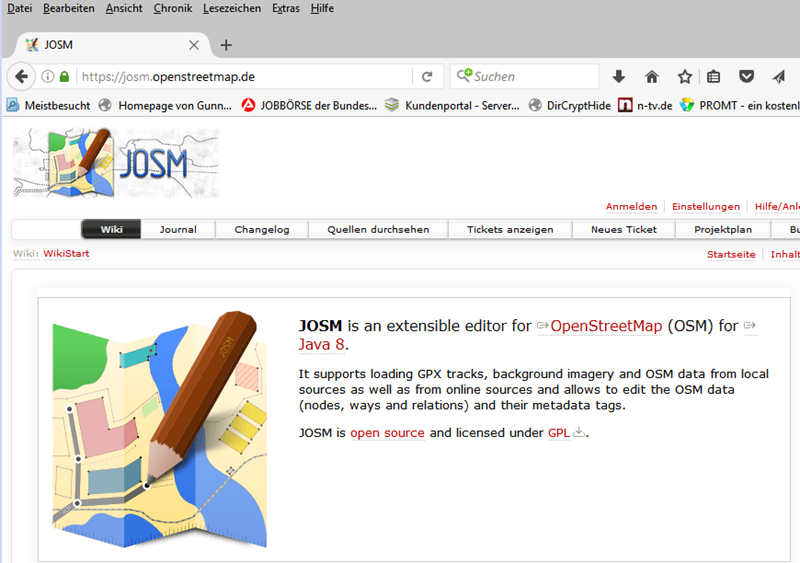Open the PROMT bookmark
This screenshot has width=800, height=563.
(740, 106)
